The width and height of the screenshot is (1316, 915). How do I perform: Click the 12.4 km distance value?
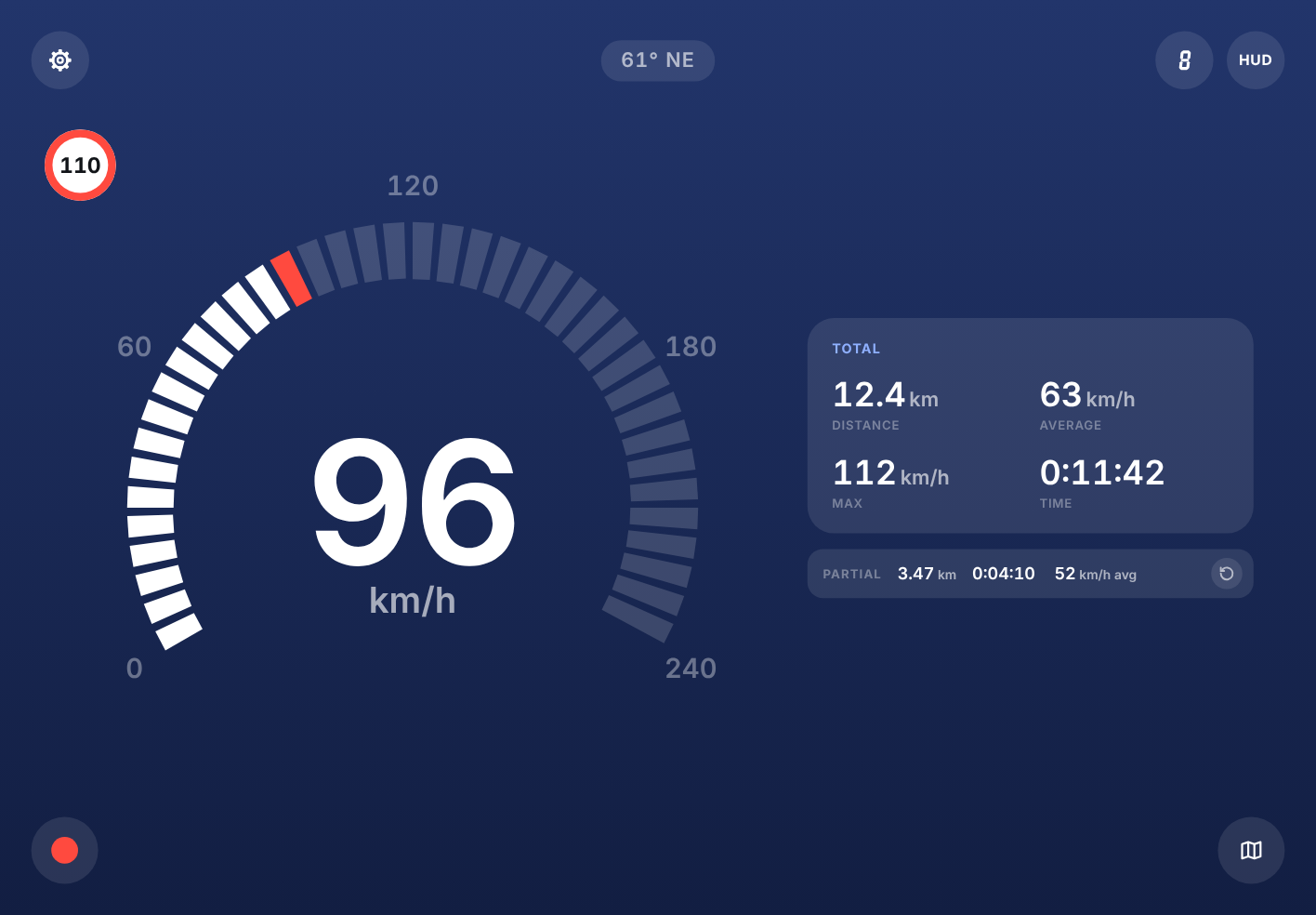coord(886,395)
